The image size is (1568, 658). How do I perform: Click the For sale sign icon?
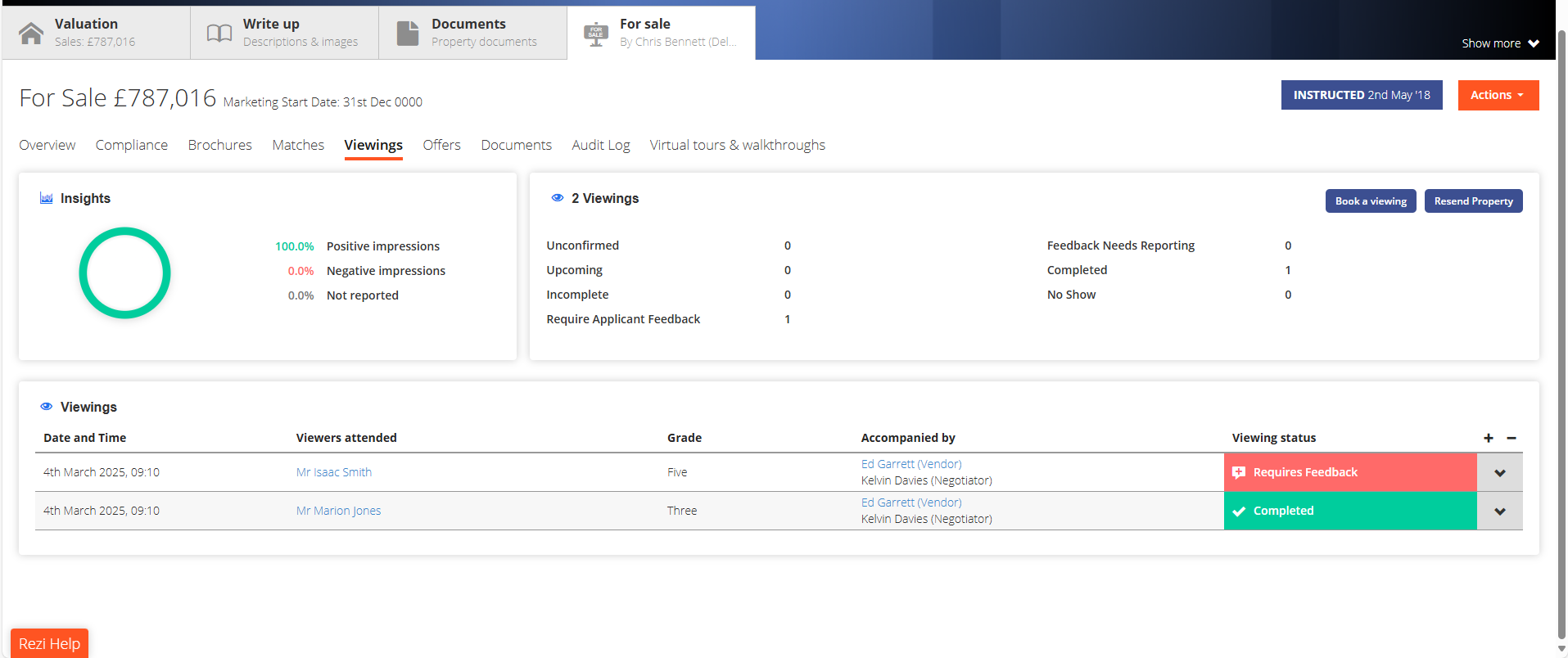tap(596, 34)
